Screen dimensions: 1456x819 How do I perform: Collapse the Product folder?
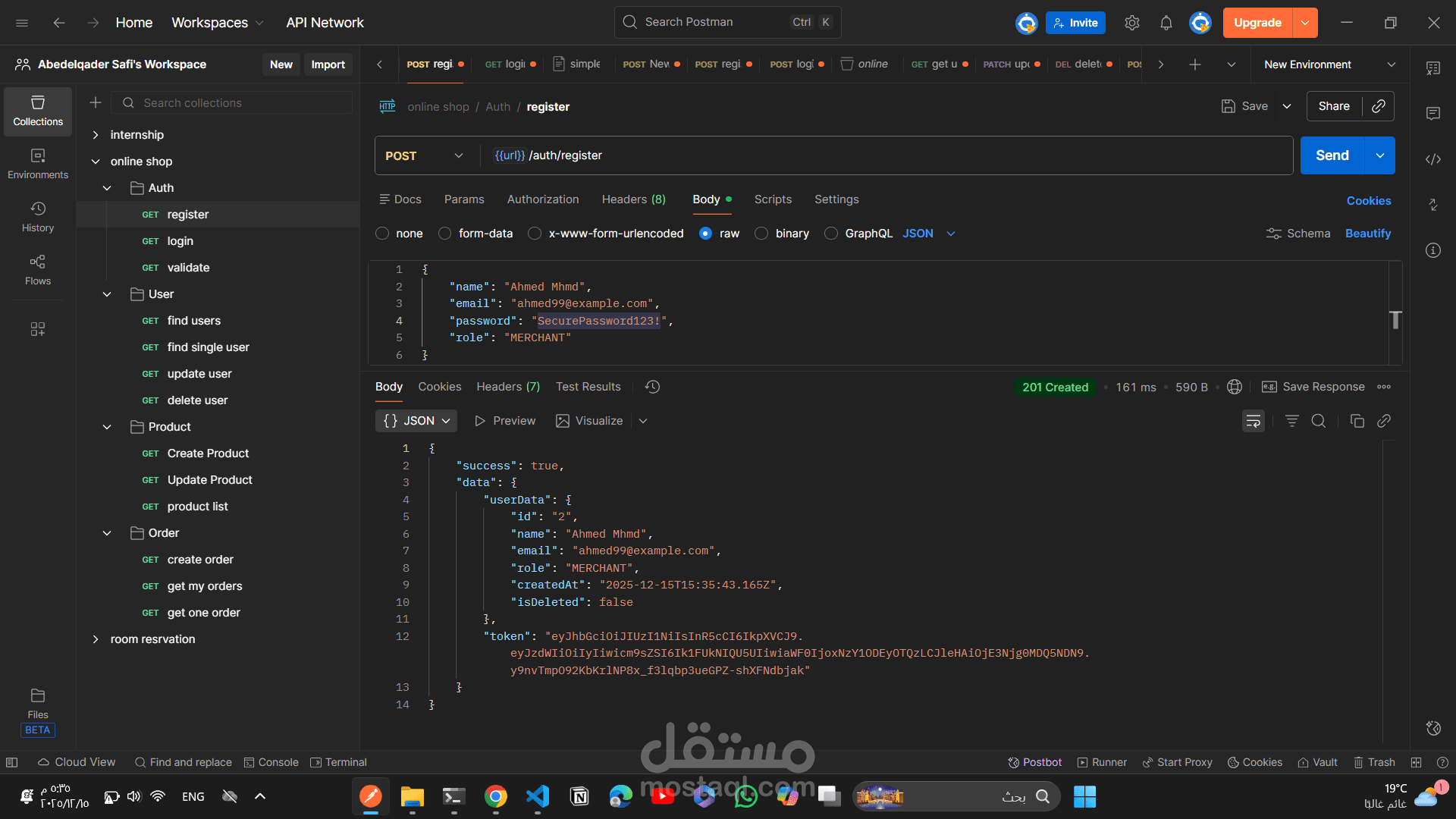[107, 427]
